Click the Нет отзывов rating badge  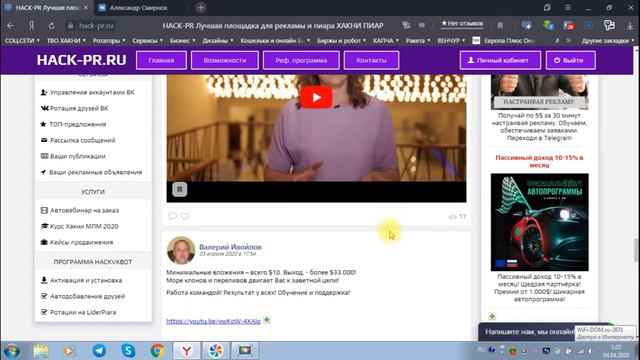[x=462, y=24]
